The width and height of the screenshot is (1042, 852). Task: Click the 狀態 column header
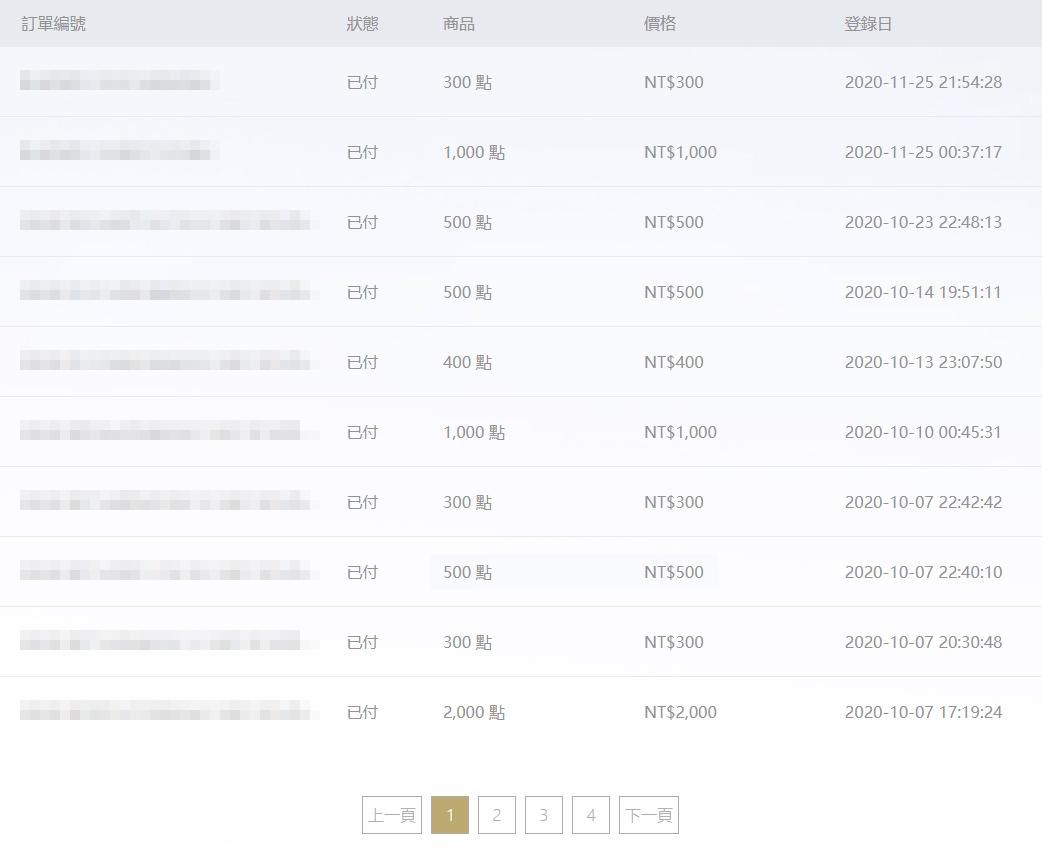coord(362,24)
